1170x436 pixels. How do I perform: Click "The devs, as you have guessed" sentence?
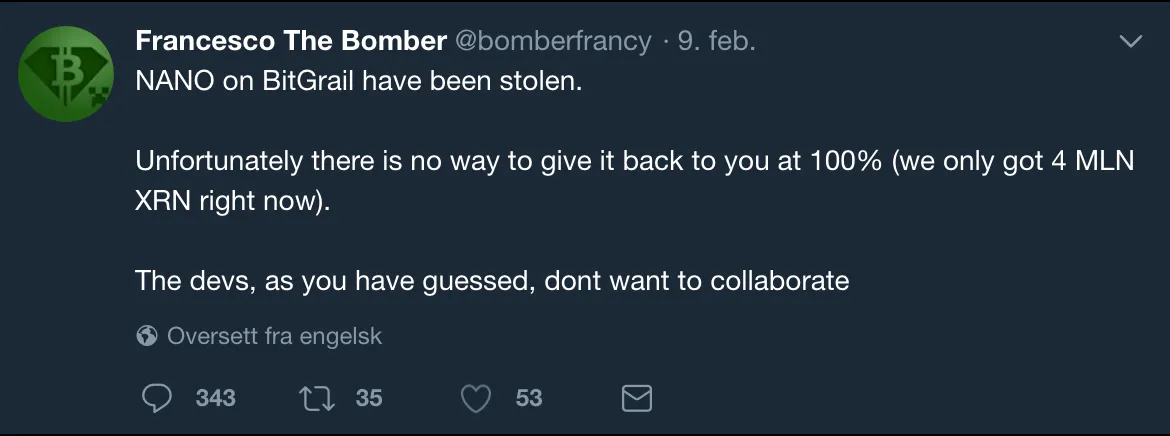click(x=492, y=281)
